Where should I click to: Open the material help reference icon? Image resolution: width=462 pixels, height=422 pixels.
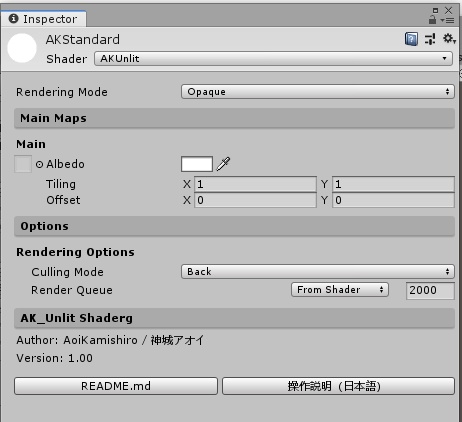[x=411, y=39]
